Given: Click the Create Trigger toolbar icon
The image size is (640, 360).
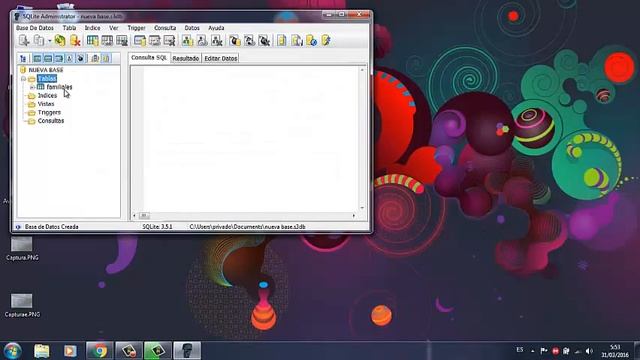Looking at the screenshot, I should coord(235,40).
